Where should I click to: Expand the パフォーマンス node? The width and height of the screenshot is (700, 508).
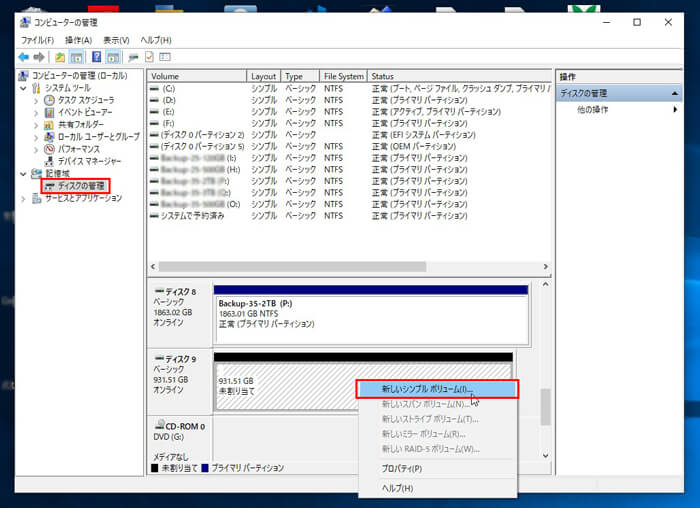tap(36, 149)
